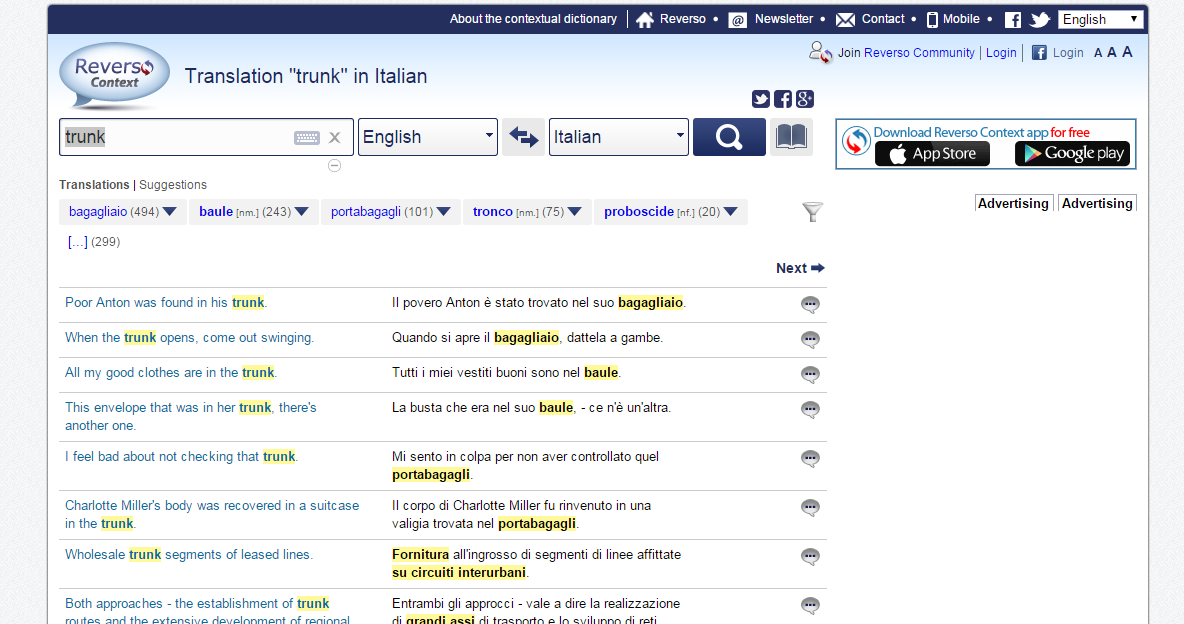Switch to Suggestions tab

[173, 185]
